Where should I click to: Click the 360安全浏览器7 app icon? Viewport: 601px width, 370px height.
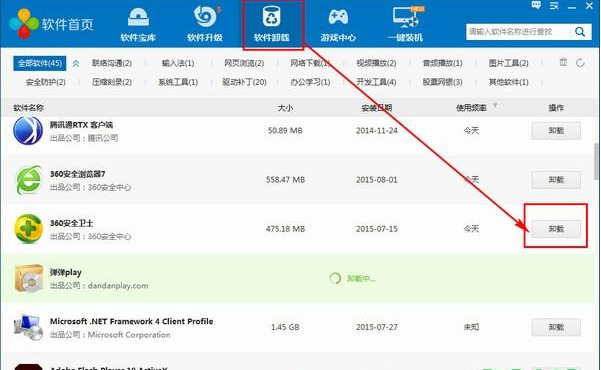tap(28, 180)
